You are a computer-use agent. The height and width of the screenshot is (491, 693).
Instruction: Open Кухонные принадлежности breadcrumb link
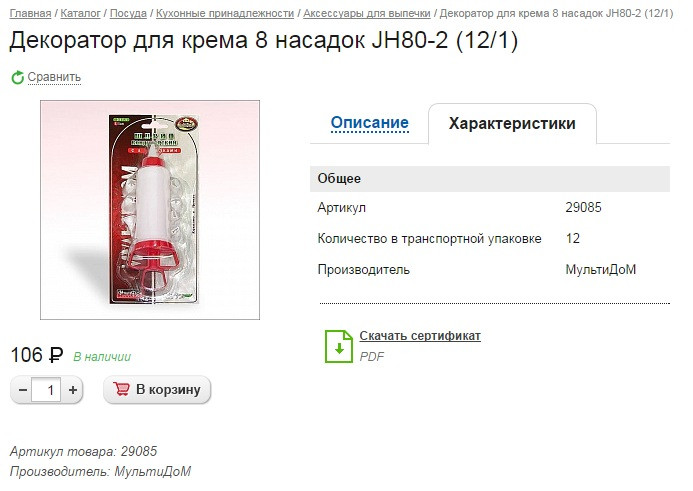pyautogui.click(x=225, y=13)
